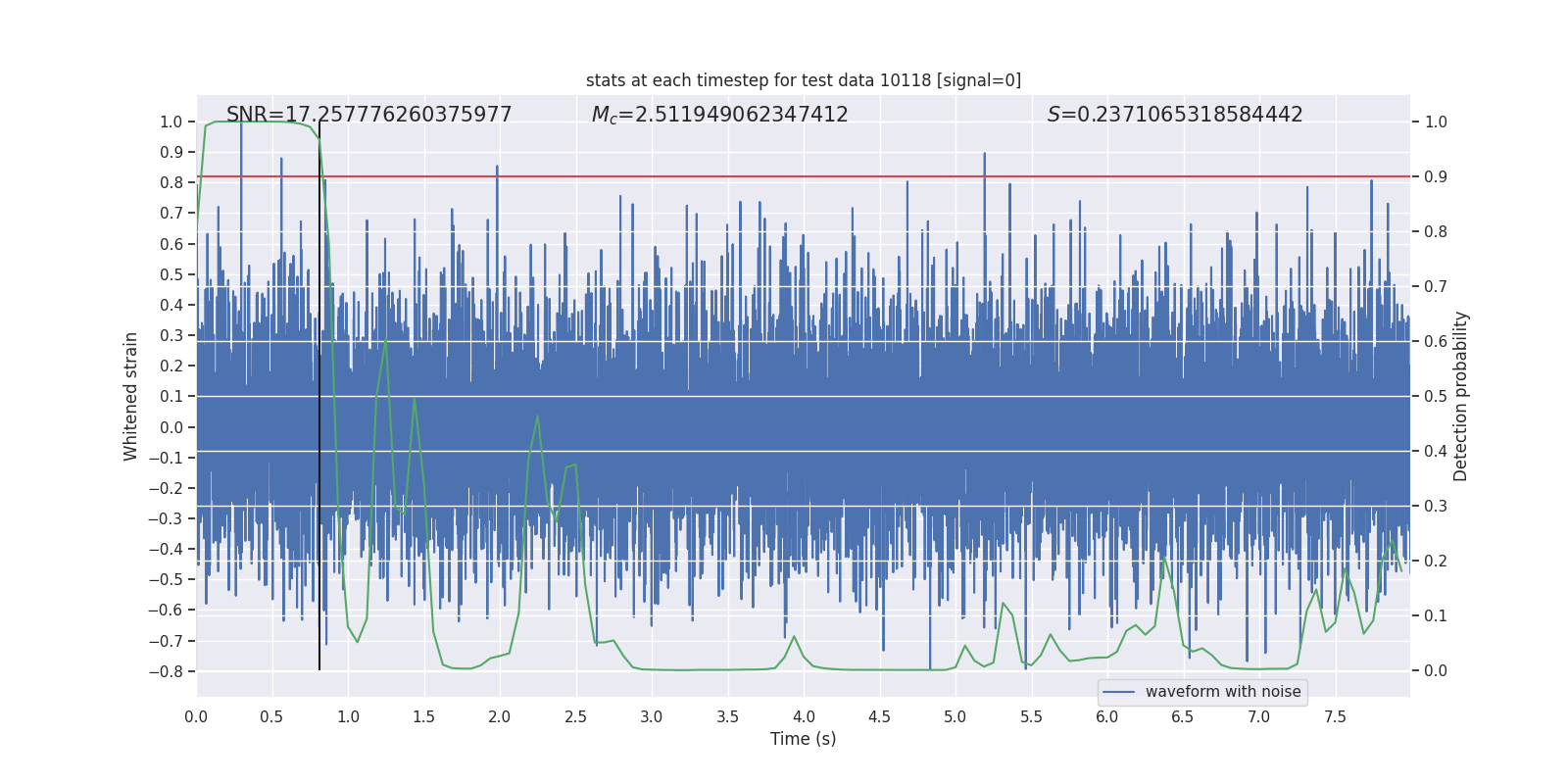
Task: Click the SNR value annotation
Action: 368,115
